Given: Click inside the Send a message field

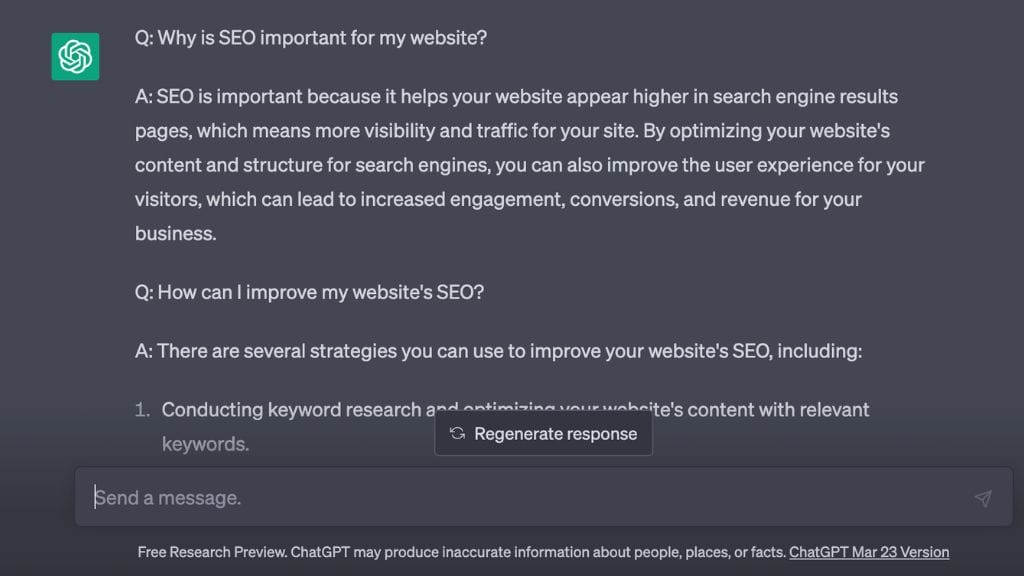Looking at the screenshot, I should (400, 497).
